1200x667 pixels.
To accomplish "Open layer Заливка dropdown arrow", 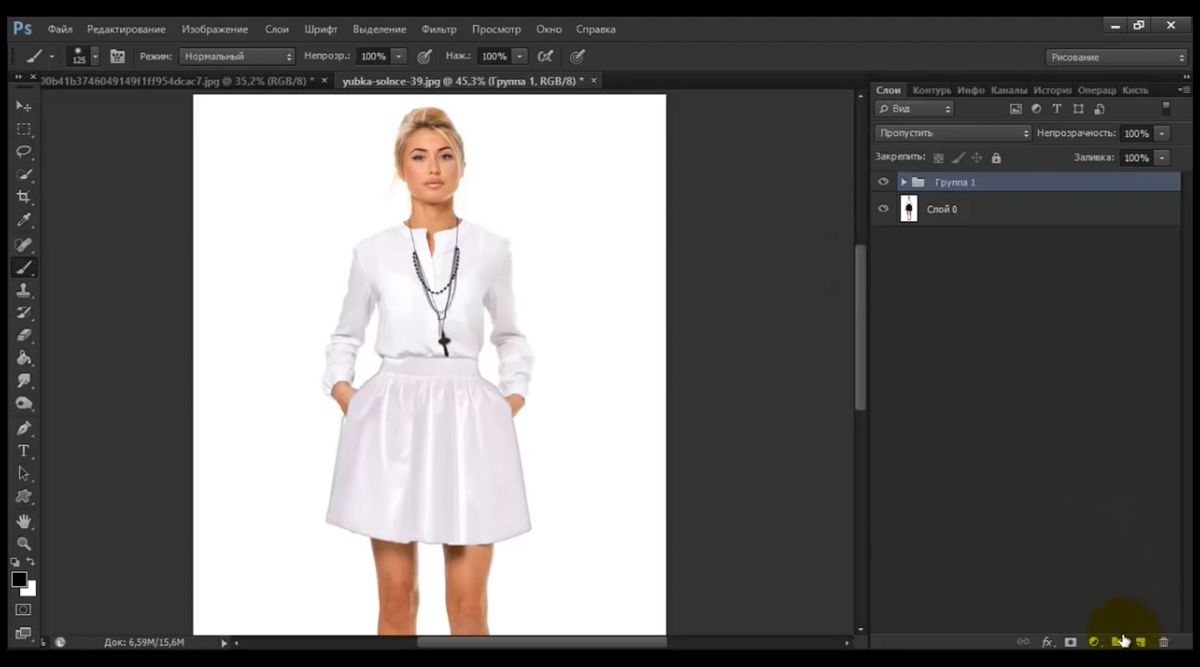I will click(1162, 158).
